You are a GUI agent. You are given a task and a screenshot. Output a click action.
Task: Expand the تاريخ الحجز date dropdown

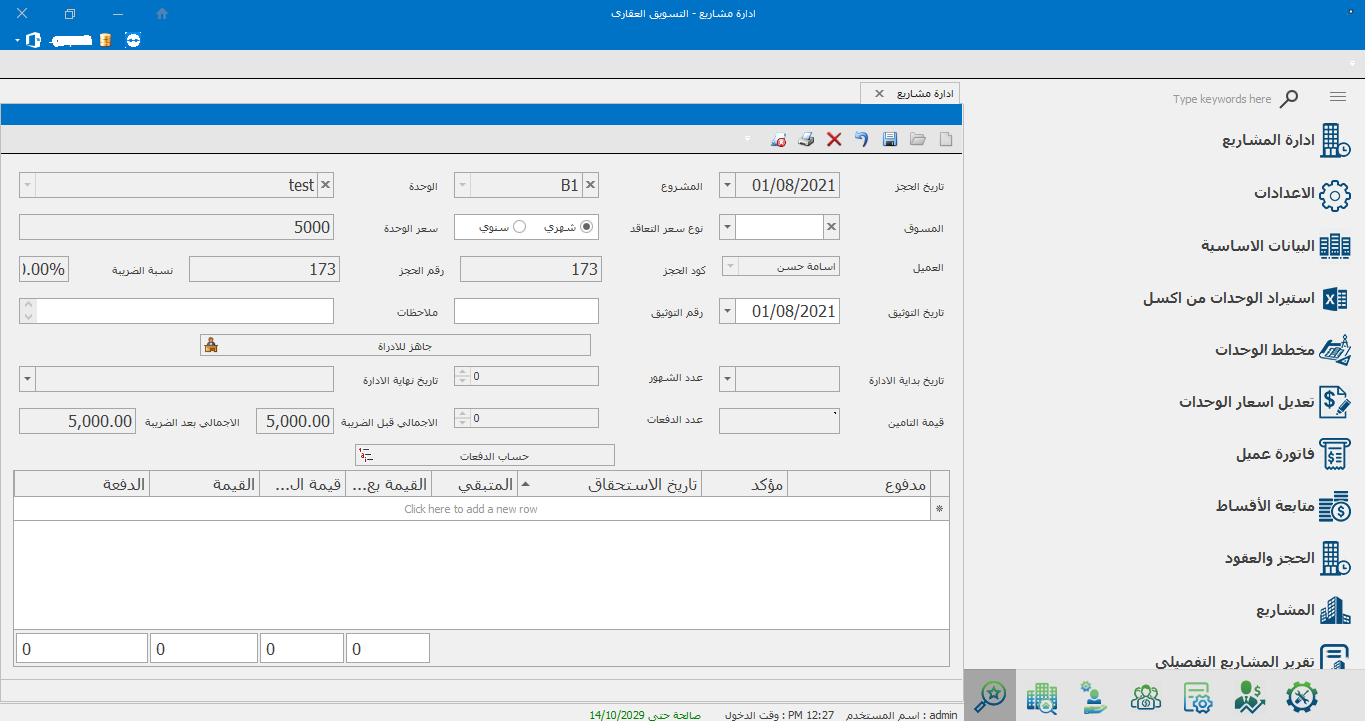point(727,185)
